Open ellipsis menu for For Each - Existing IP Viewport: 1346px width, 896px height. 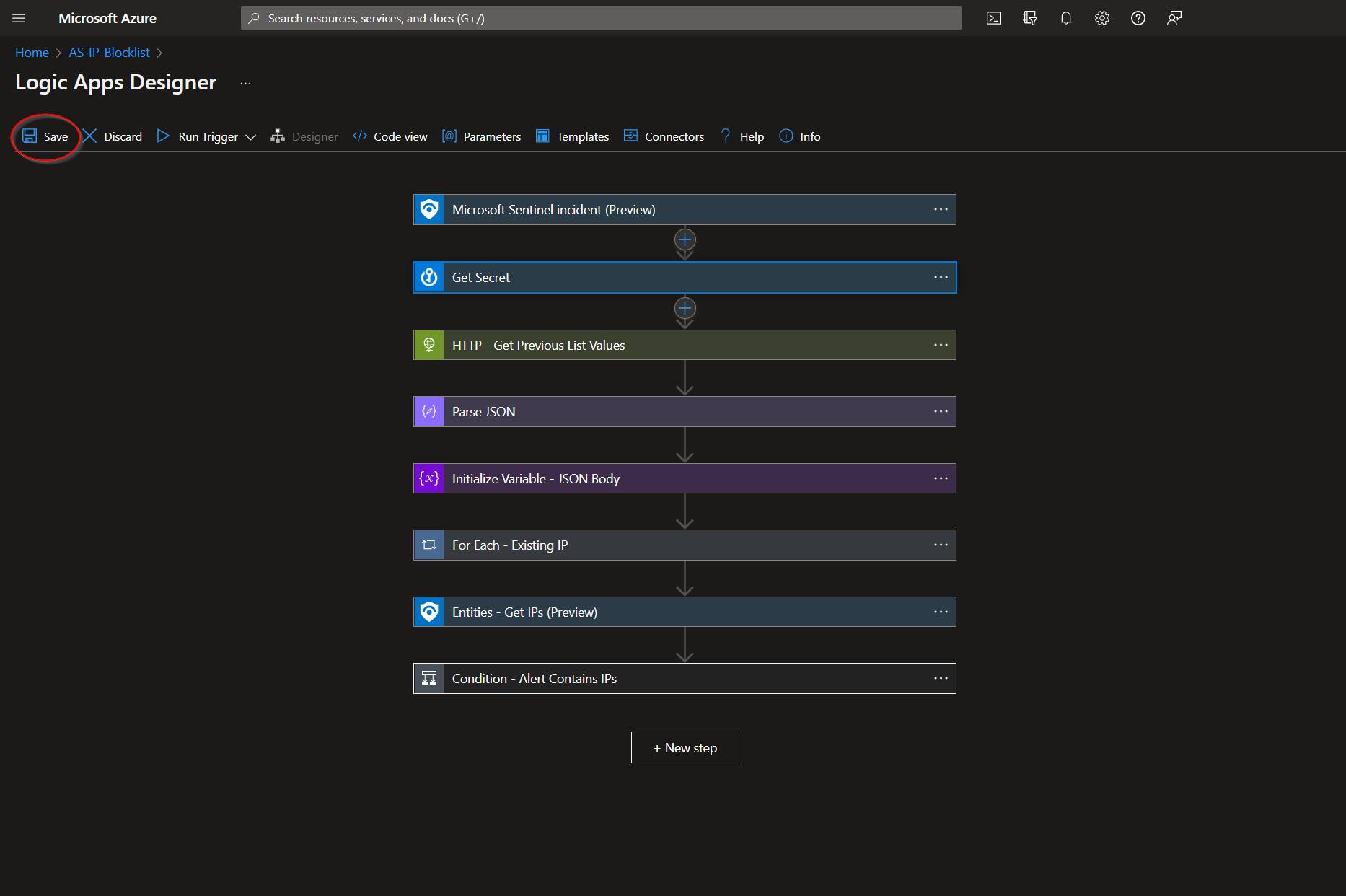click(941, 545)
